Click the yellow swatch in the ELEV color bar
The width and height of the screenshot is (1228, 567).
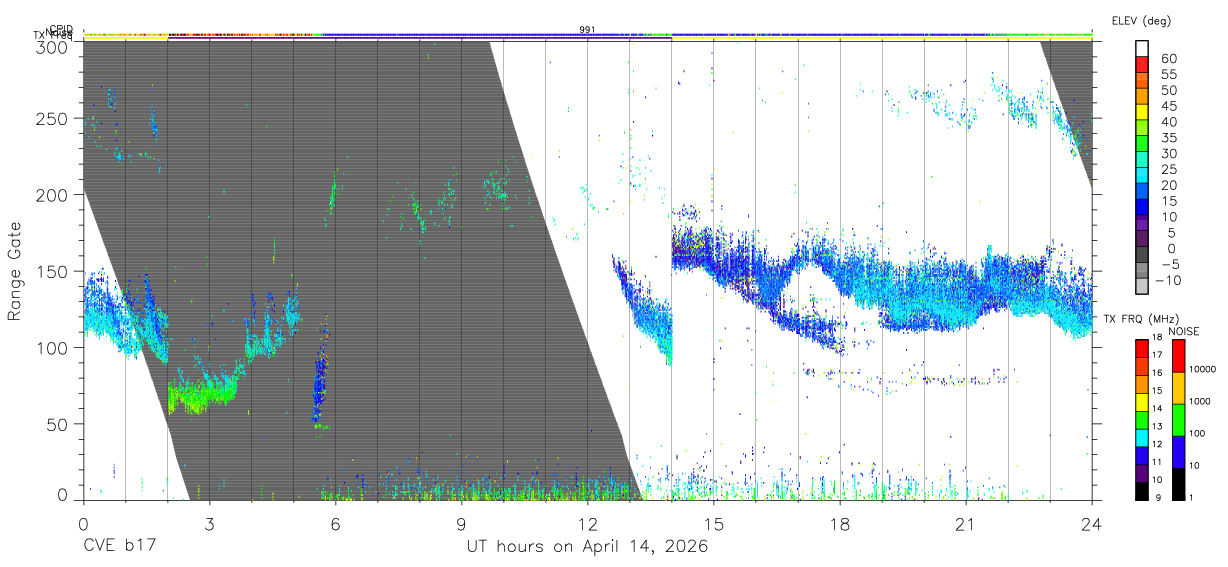pos(1142,112)
